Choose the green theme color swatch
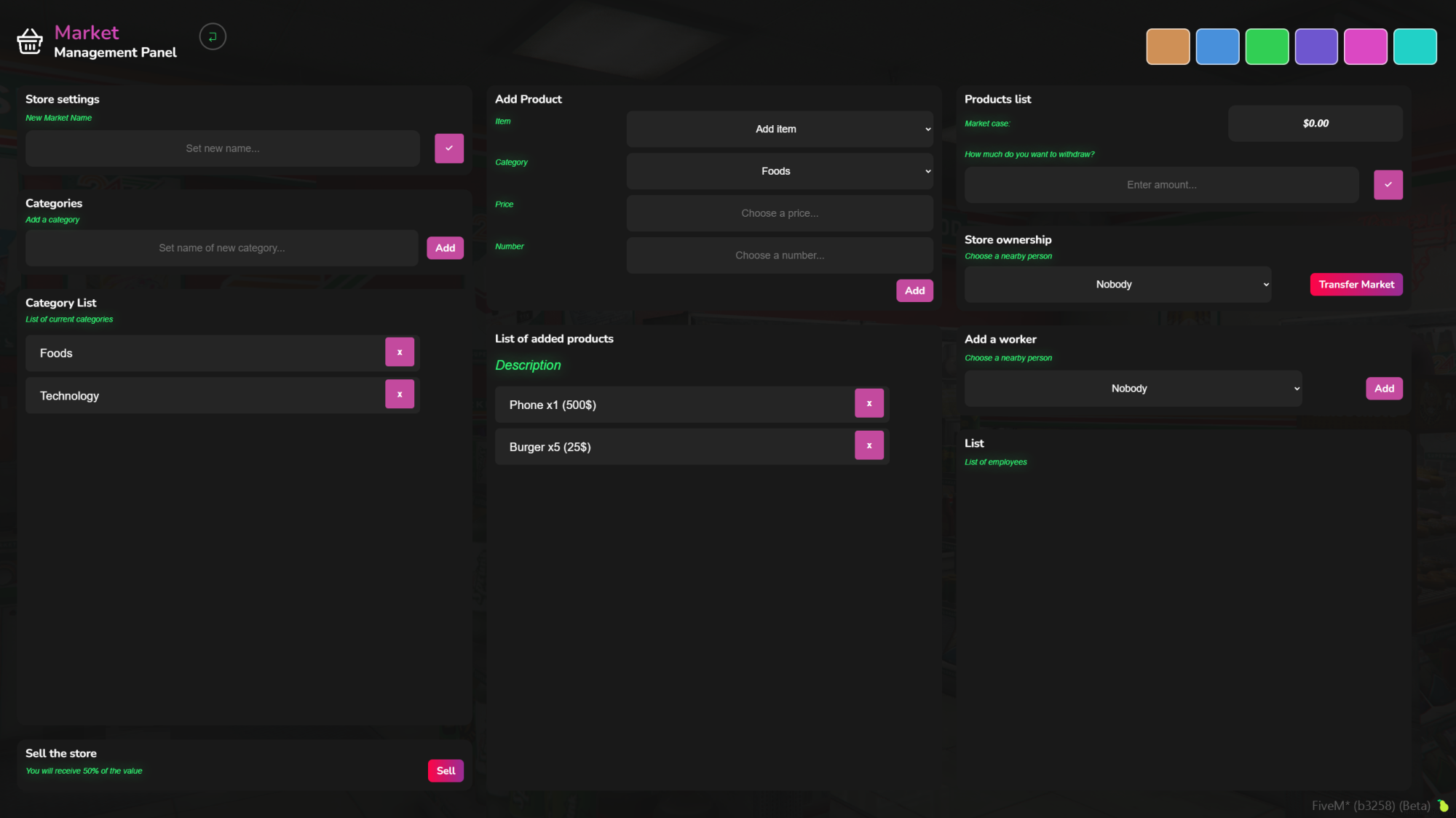The image size is (1456, 818). [1267, 47]
